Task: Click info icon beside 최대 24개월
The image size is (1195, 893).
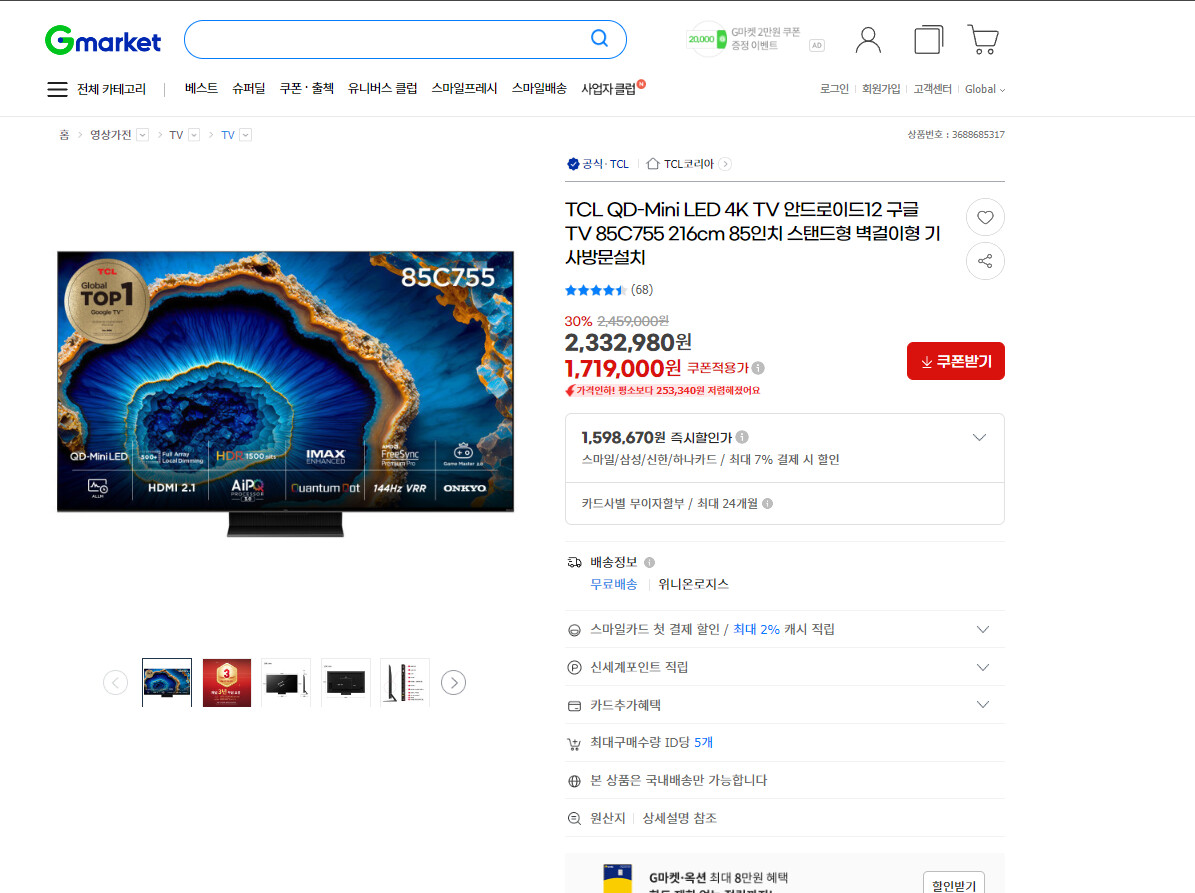Action: tap(767, 504)
